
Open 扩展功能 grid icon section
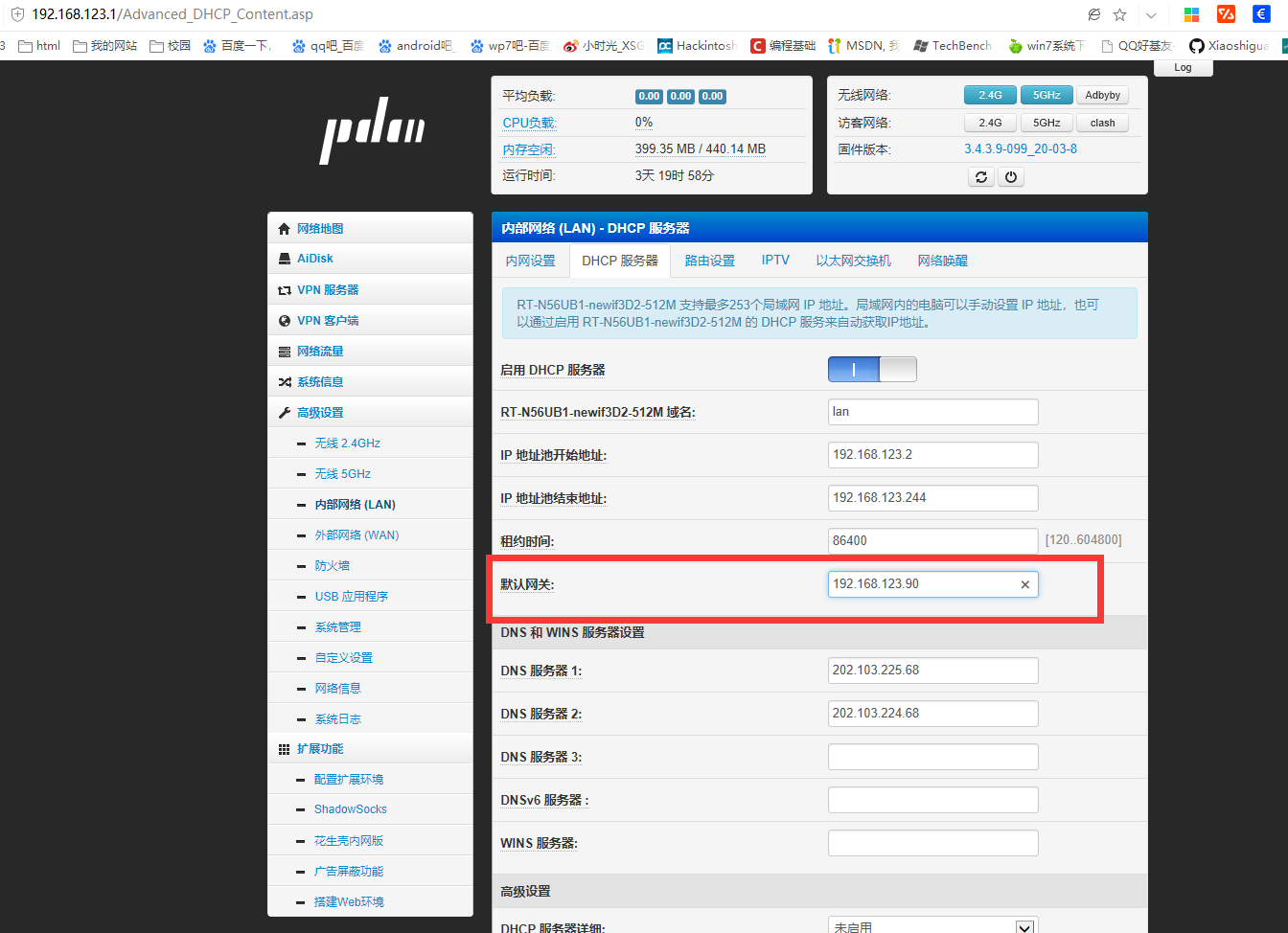tap(285, 749)
